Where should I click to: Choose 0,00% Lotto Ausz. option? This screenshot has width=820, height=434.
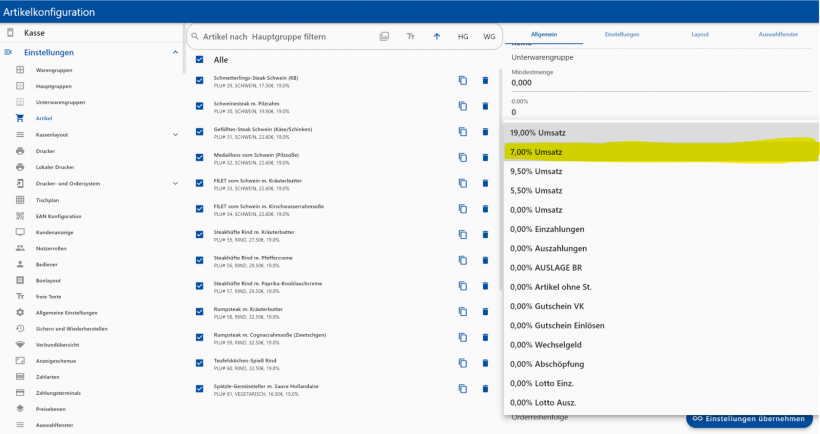click(x=661, y=403)
